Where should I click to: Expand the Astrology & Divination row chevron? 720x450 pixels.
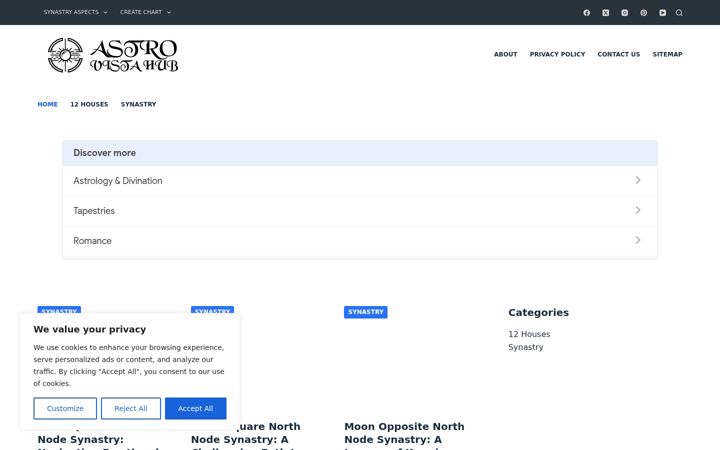(x=638, y=180)
